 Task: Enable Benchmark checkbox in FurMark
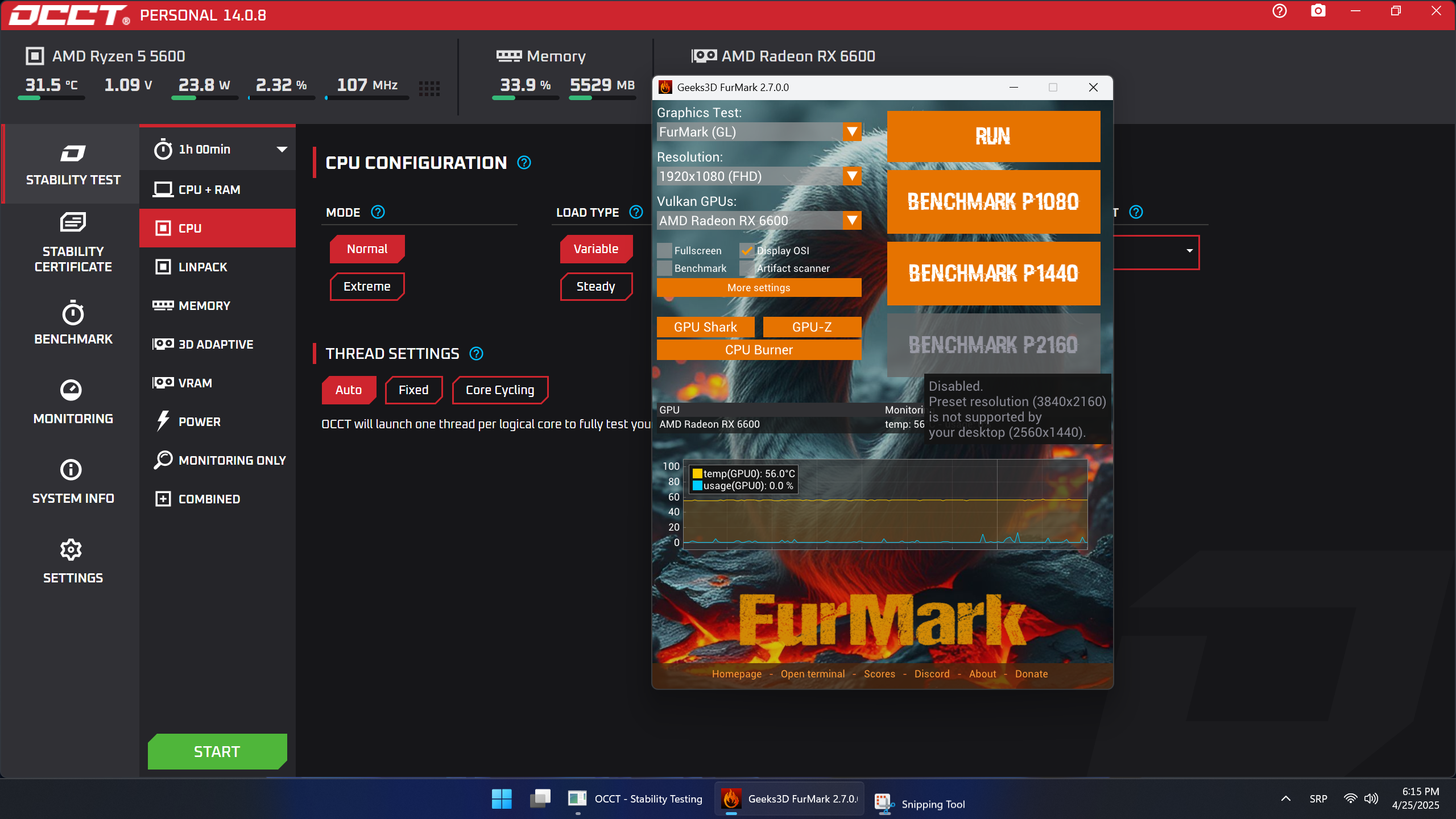(x=664, y=268)
